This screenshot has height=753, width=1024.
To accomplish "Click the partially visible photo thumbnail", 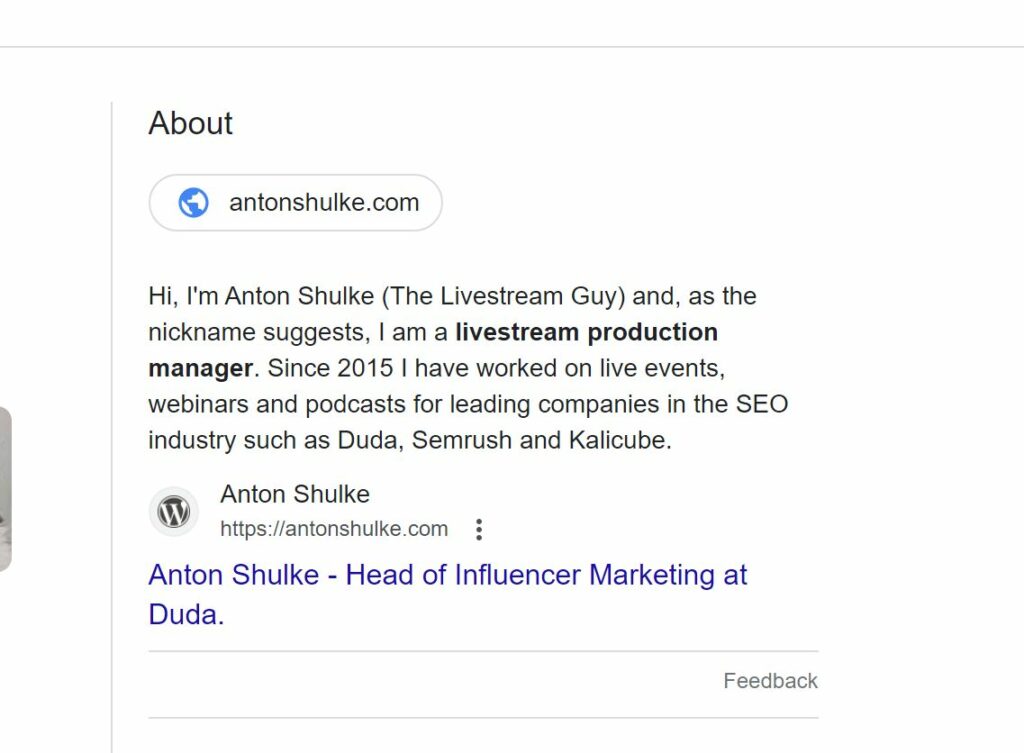I will click(x=5, y=489).
